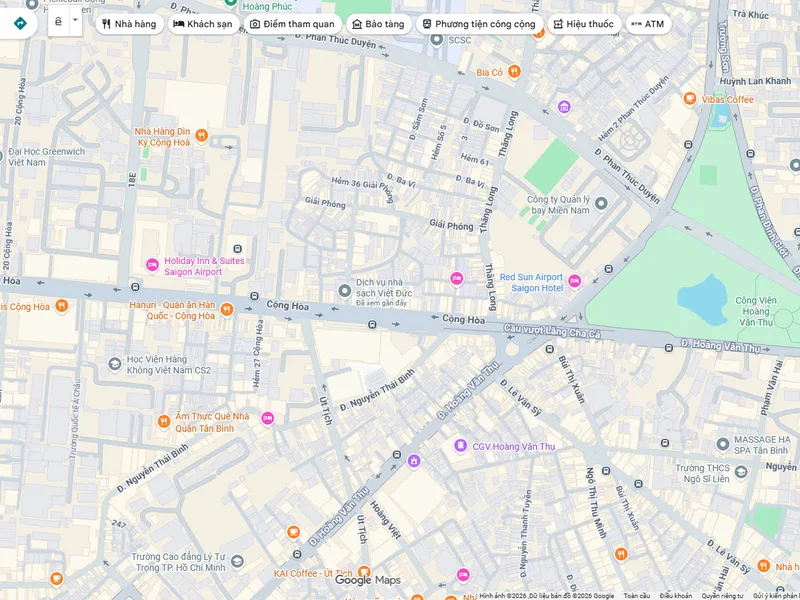Image resolution: width=800 pixels, height=600 pixels.
Task: Click purple shopping marker on Hoàng Văn Thụ
Action: (414, 461)
